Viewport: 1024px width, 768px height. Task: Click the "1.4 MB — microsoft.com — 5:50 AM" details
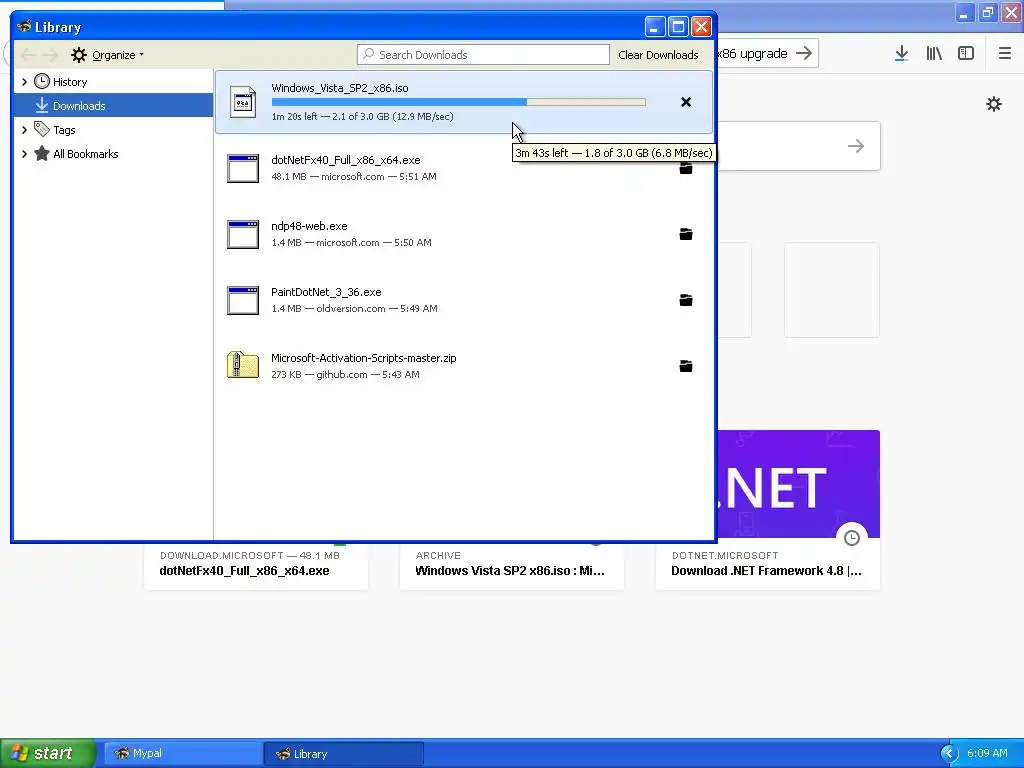point(351,242)
